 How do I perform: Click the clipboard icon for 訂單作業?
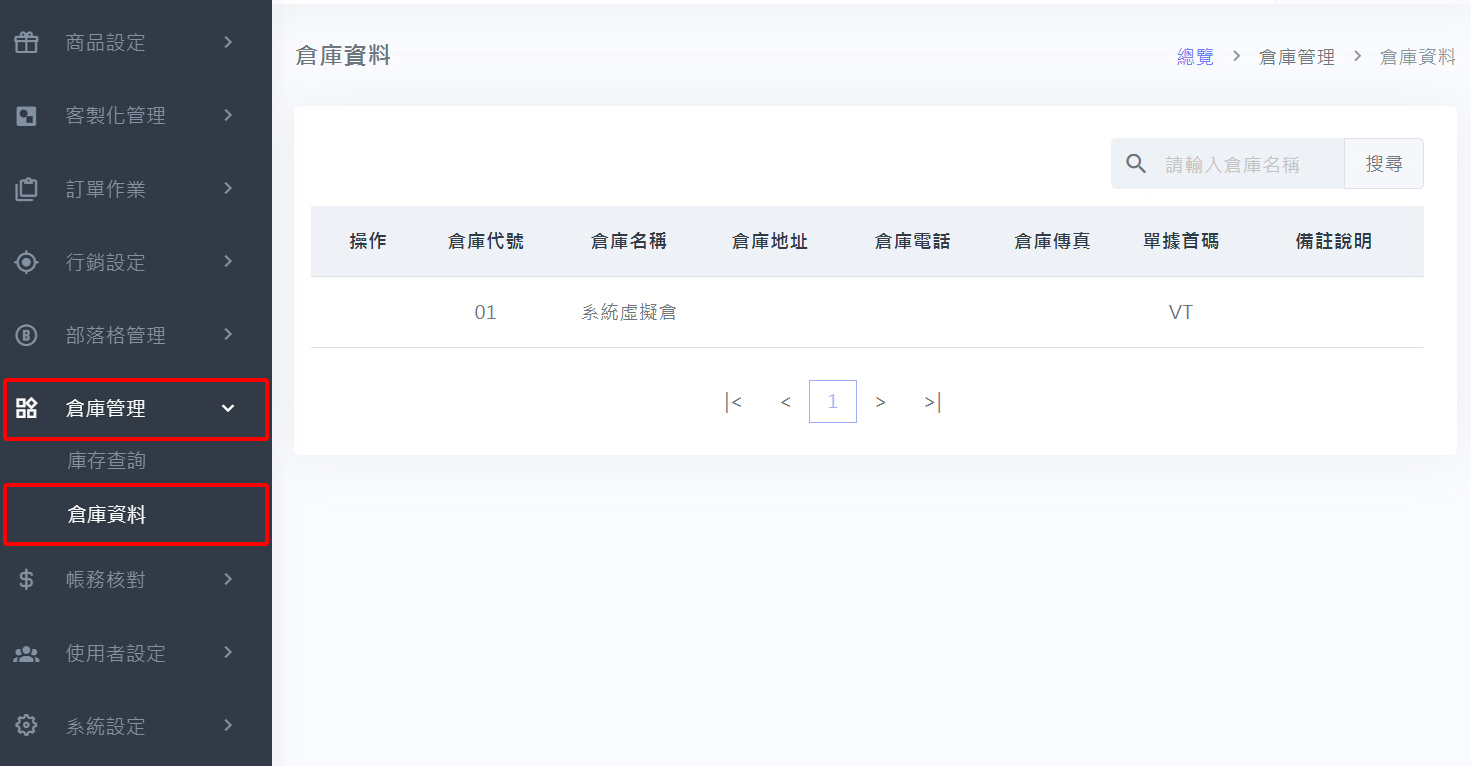(27, 189)
